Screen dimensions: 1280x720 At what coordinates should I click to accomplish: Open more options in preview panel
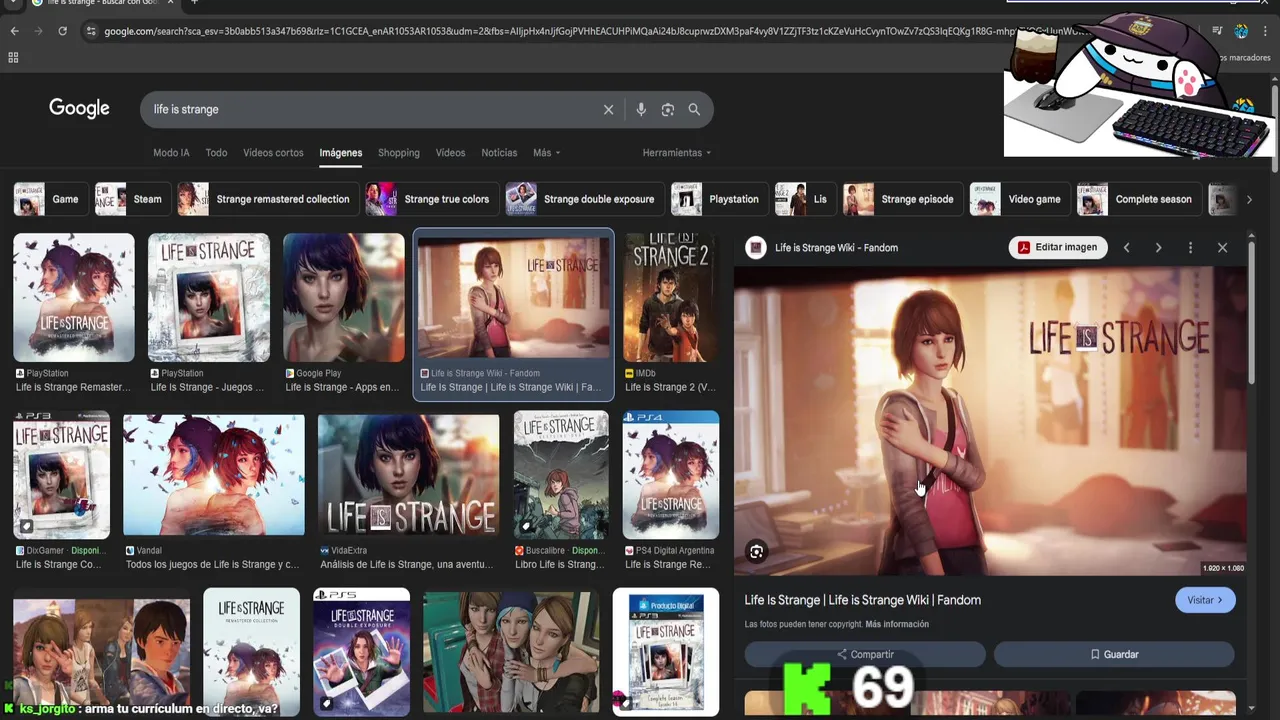pos(1190,248)
